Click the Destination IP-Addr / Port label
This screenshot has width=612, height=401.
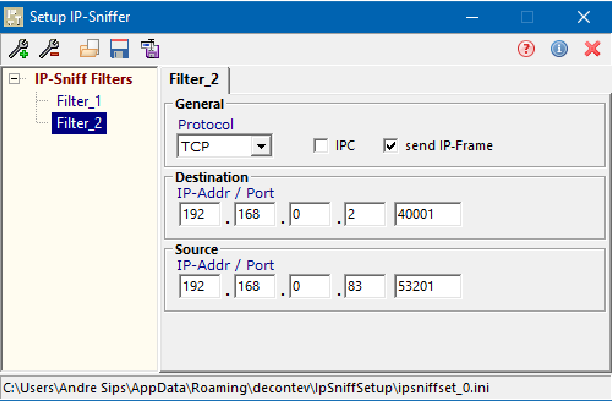coord(226,193)
